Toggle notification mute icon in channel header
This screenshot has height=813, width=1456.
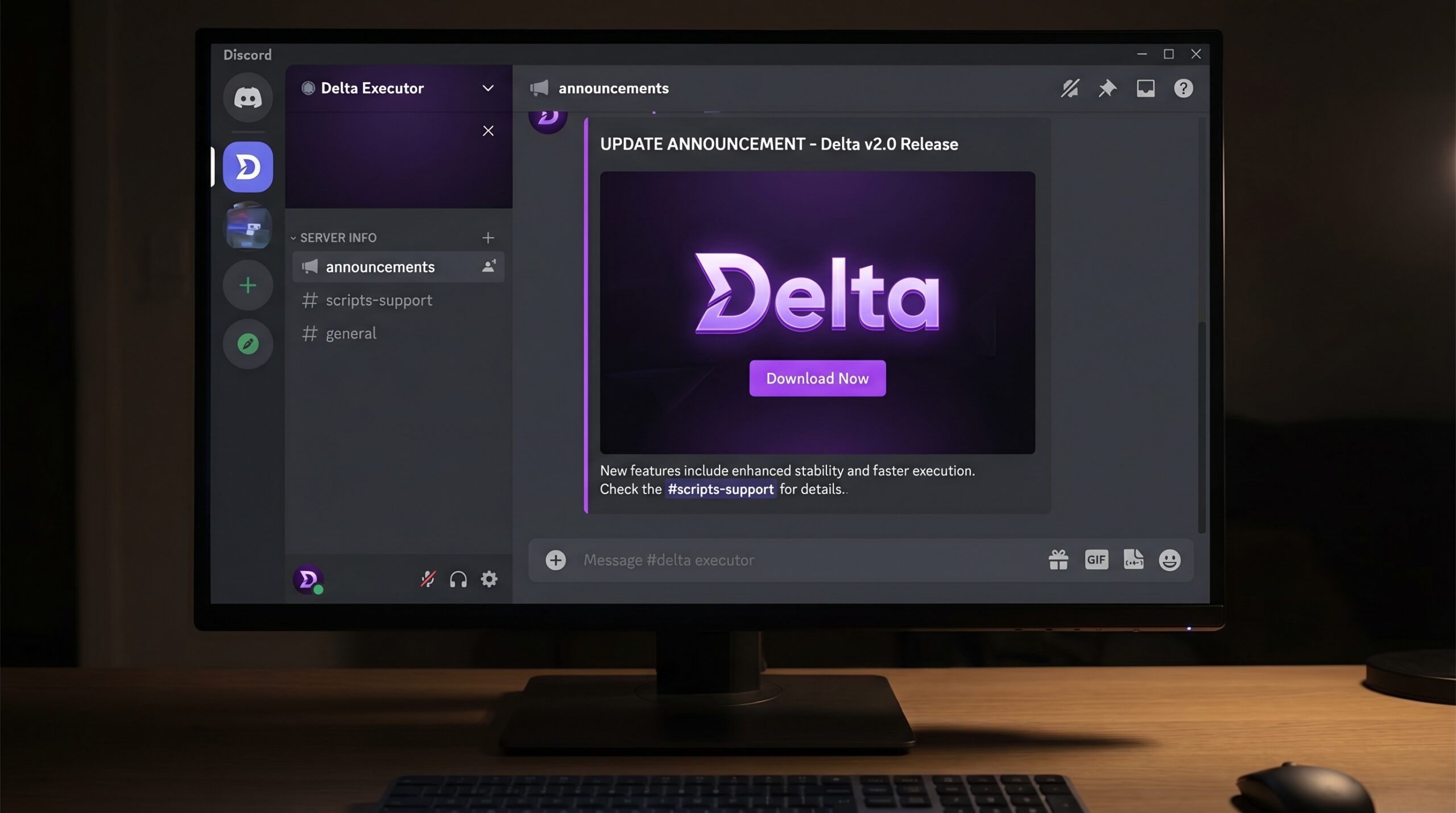[x=1070, y=88]
